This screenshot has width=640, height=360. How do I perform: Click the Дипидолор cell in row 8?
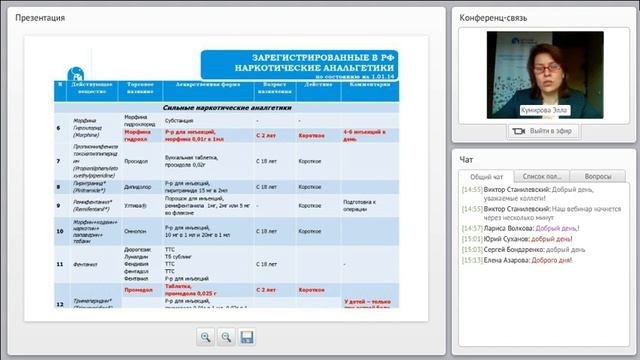tap(138, 187)
